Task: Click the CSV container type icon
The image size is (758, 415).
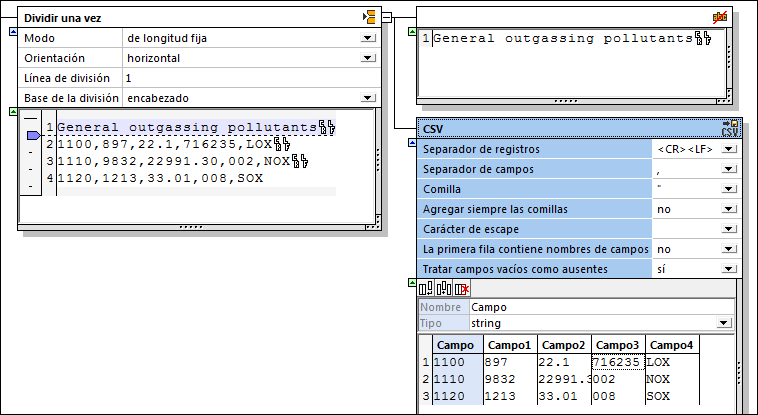Action: click(729, 128)
